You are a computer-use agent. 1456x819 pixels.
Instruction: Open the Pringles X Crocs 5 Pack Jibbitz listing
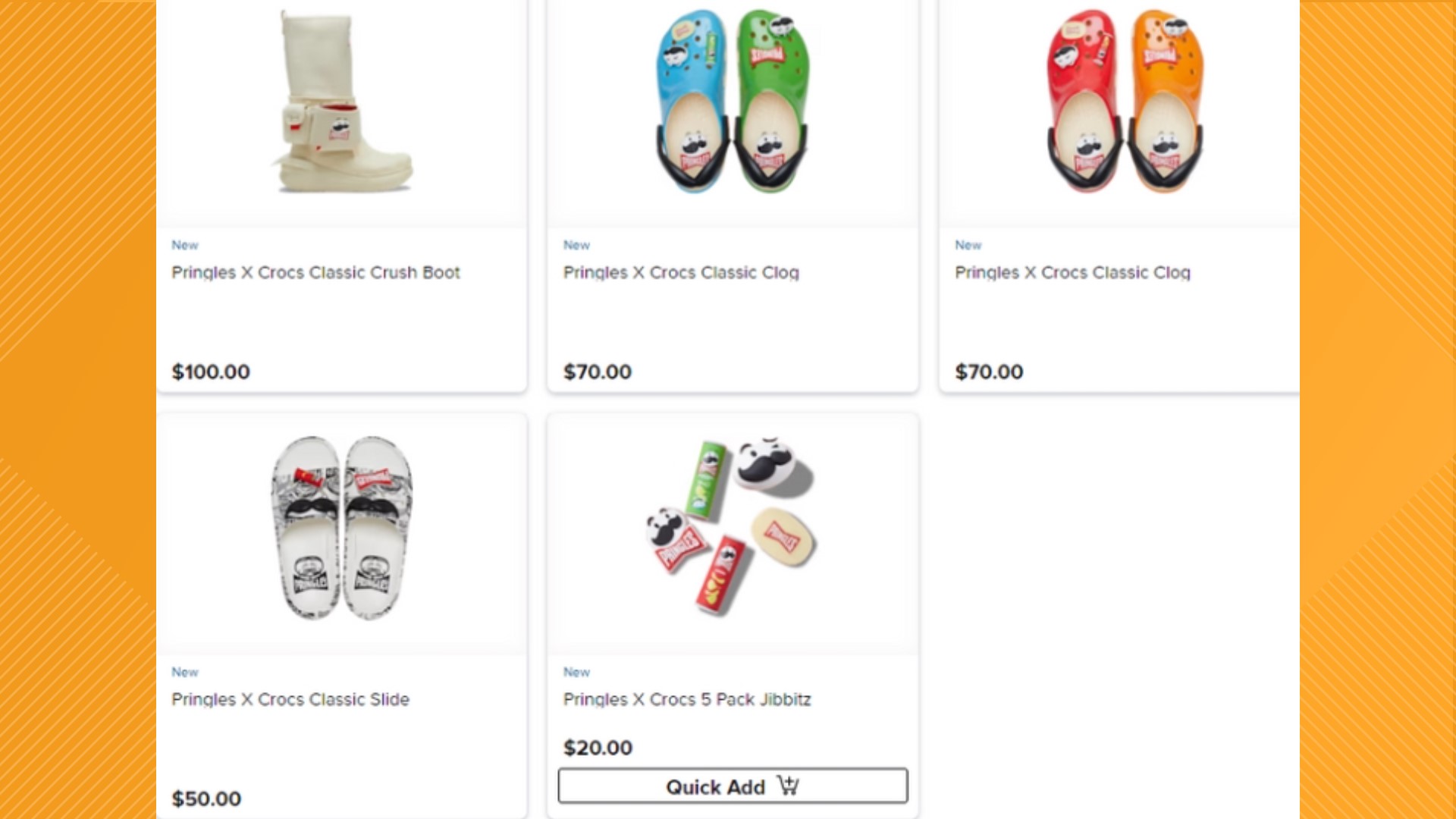click(x=687, y=699)
